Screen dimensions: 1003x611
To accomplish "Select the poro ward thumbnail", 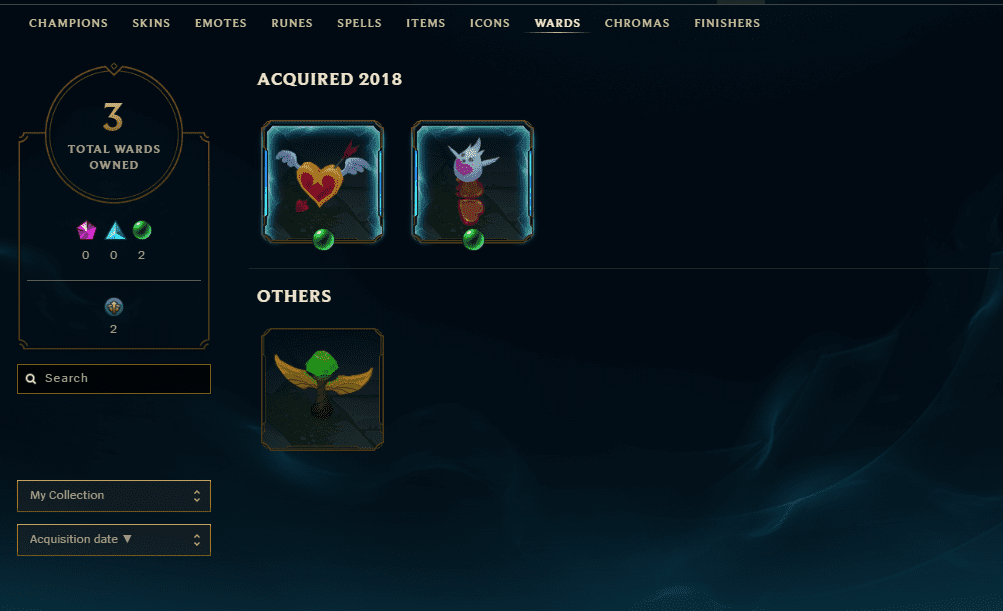I will point(472,182).
